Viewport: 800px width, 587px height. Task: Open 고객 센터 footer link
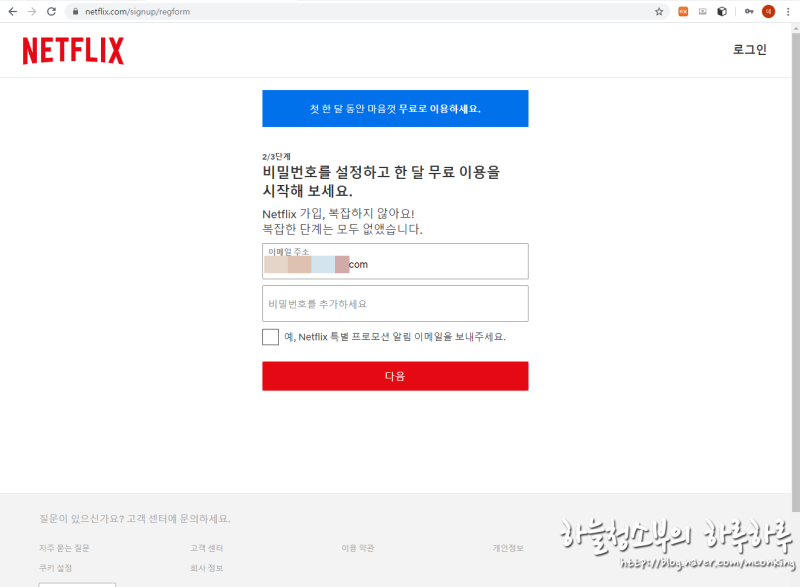coord(207,548)
